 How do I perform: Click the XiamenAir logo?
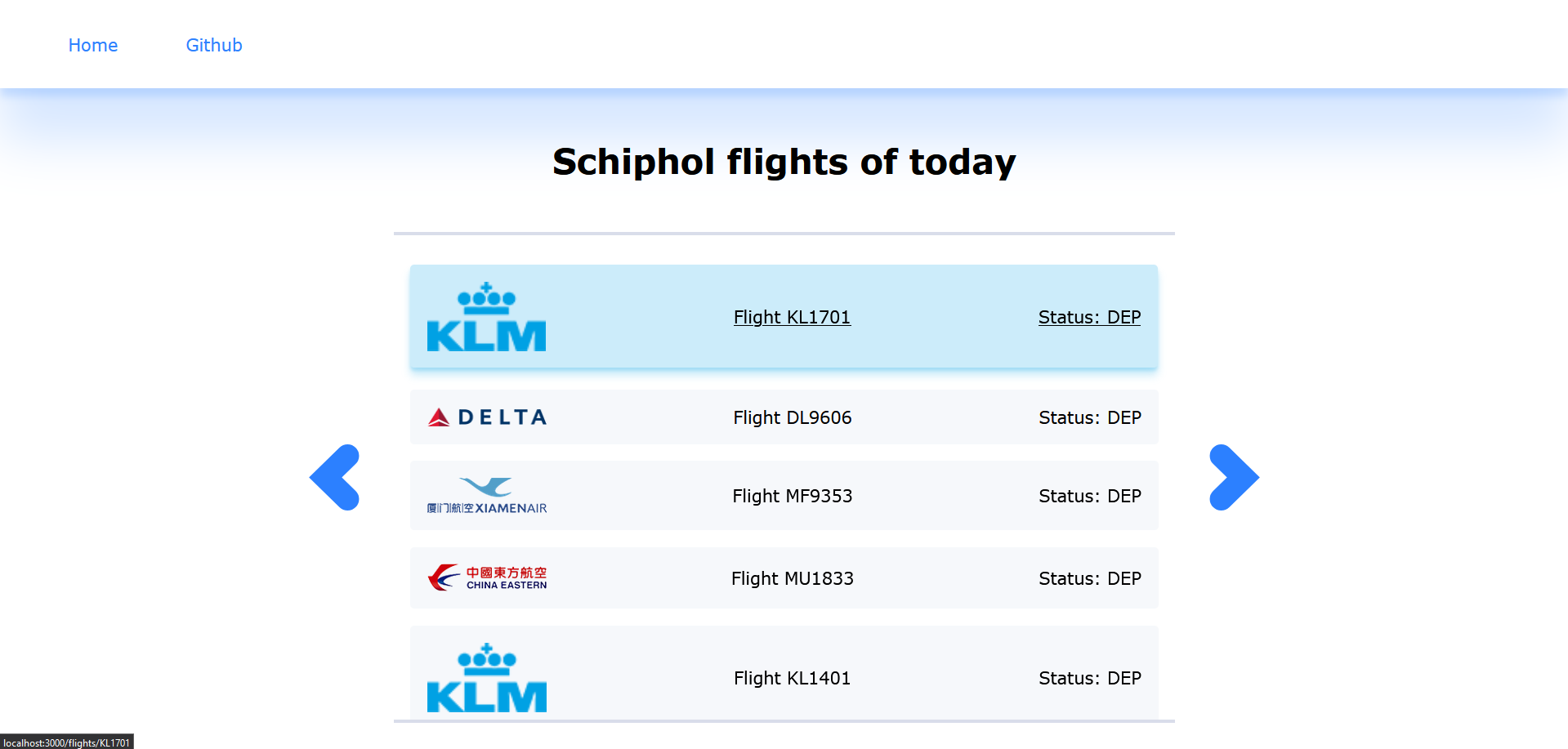pyautogui.click(x=486, y=496)
